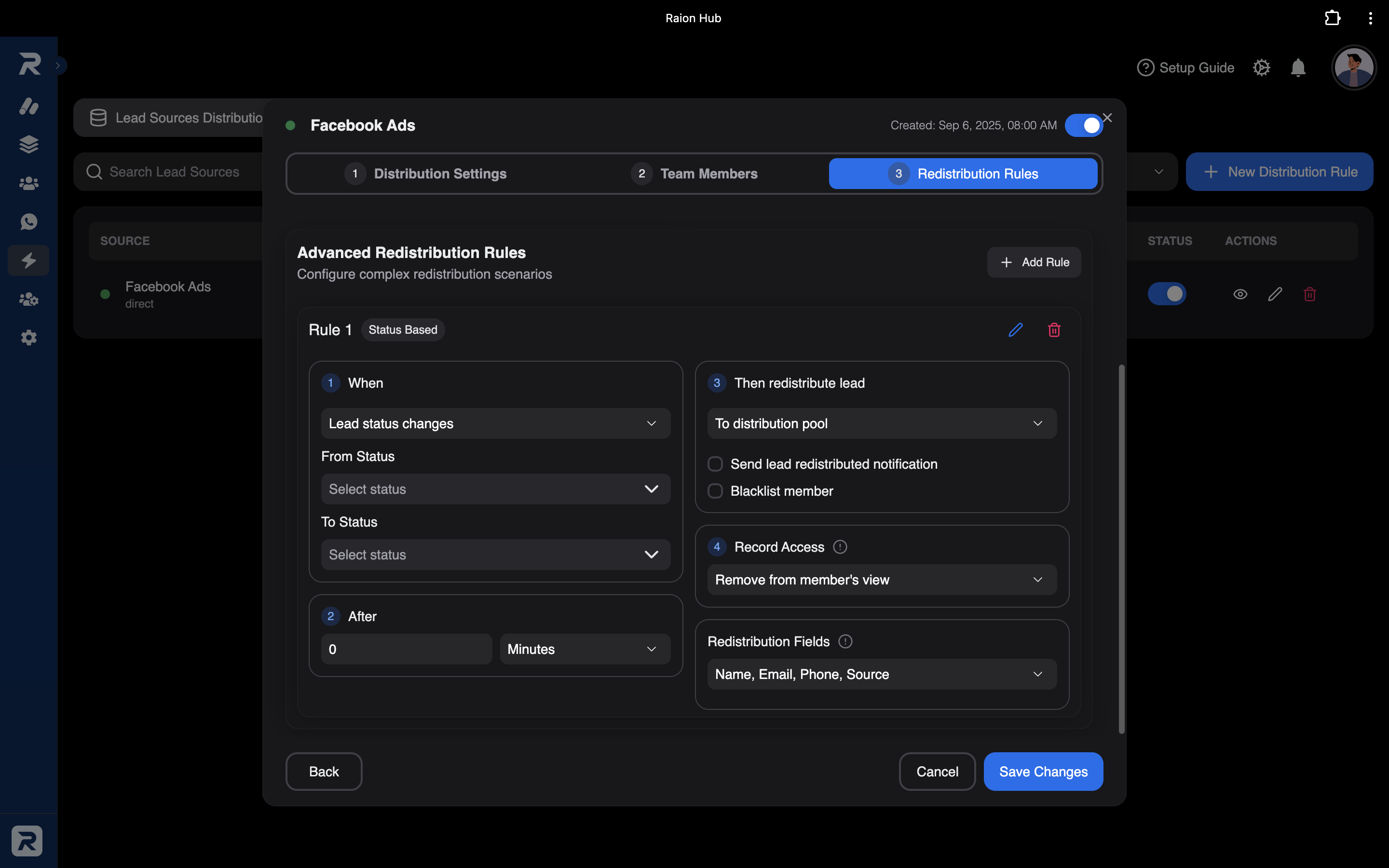Screen dimensions: 1389x868
Task: Open the stacked layers icon in sidebar
Action: 29,144
